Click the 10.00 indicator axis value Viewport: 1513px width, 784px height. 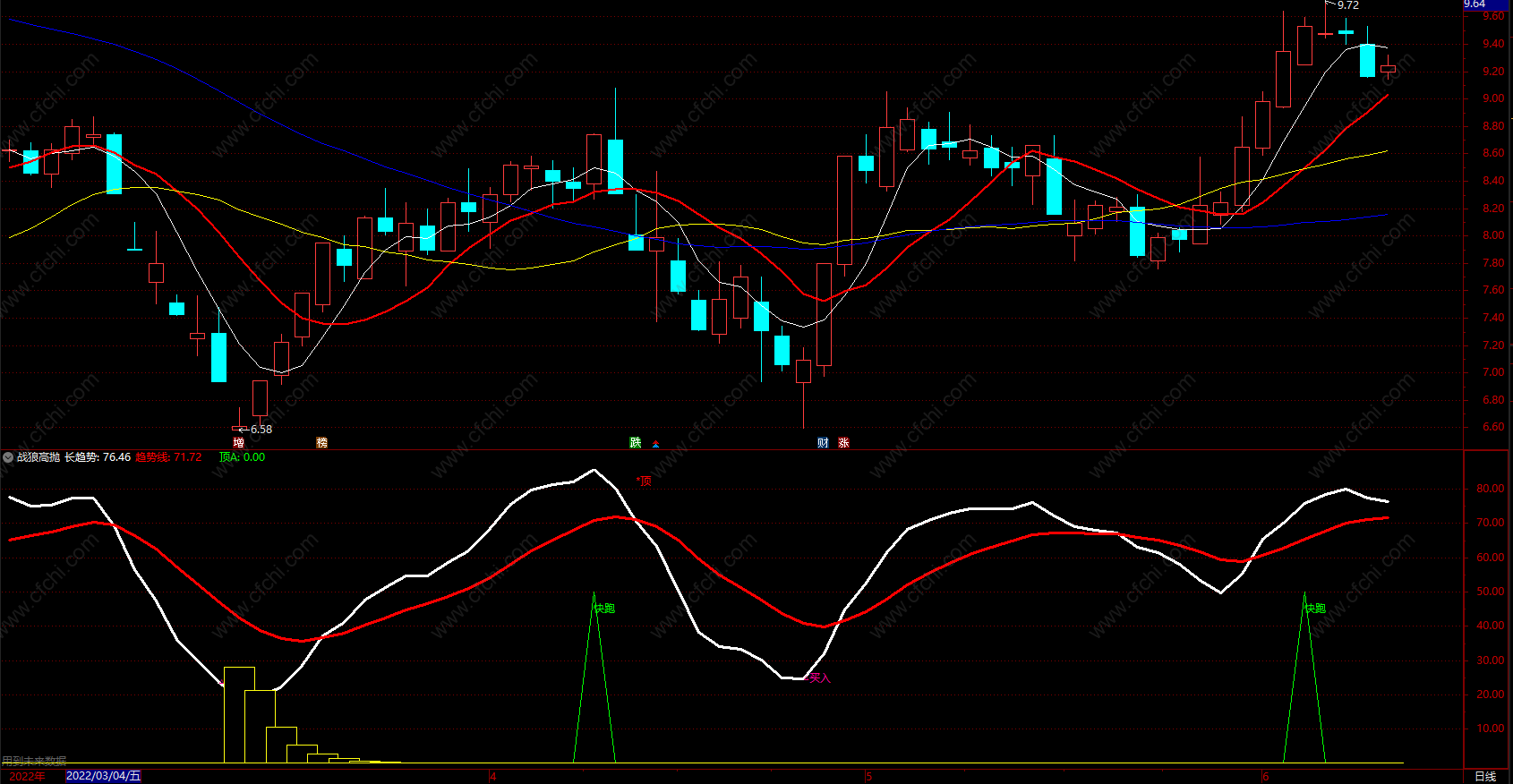click(1491, 729)
